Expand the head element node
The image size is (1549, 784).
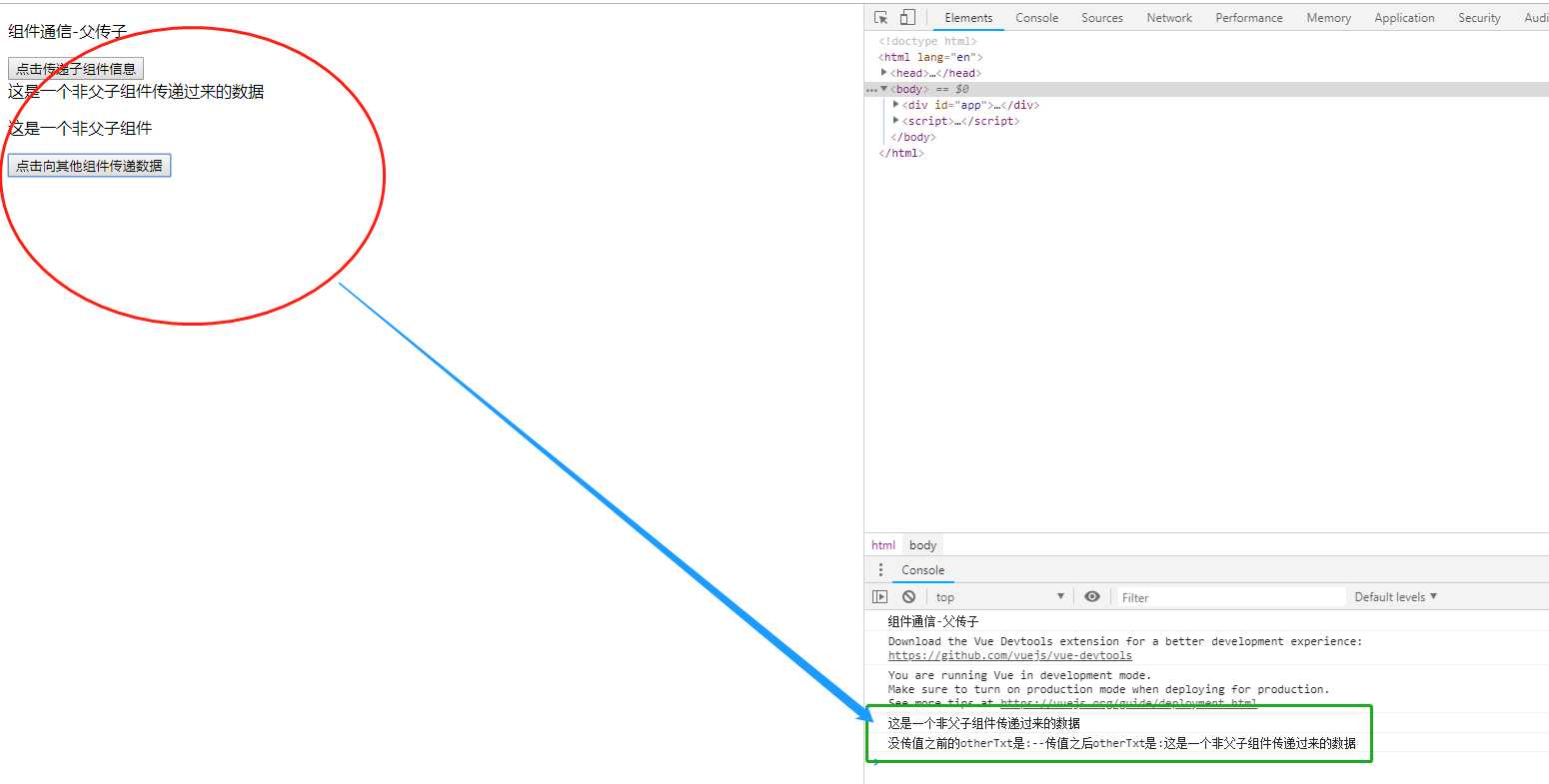[883, 73]
